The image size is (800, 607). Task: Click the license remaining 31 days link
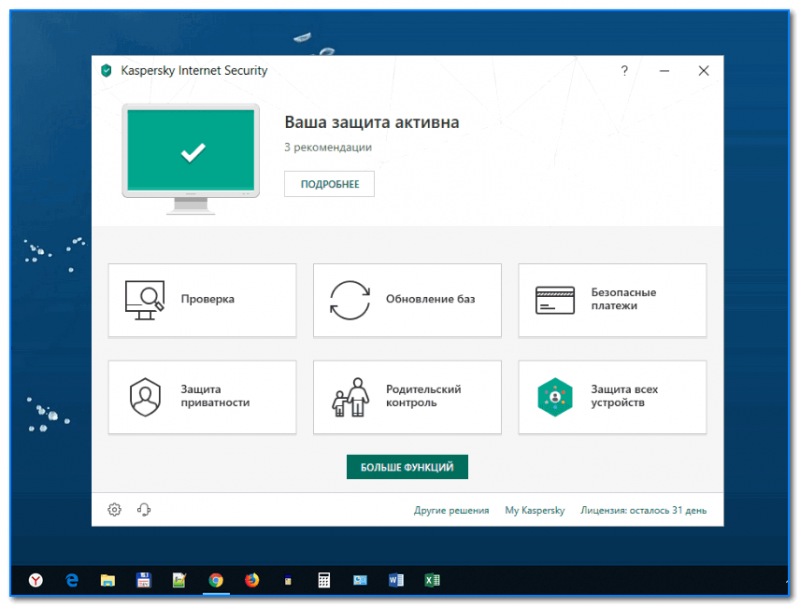coord(643,510)
